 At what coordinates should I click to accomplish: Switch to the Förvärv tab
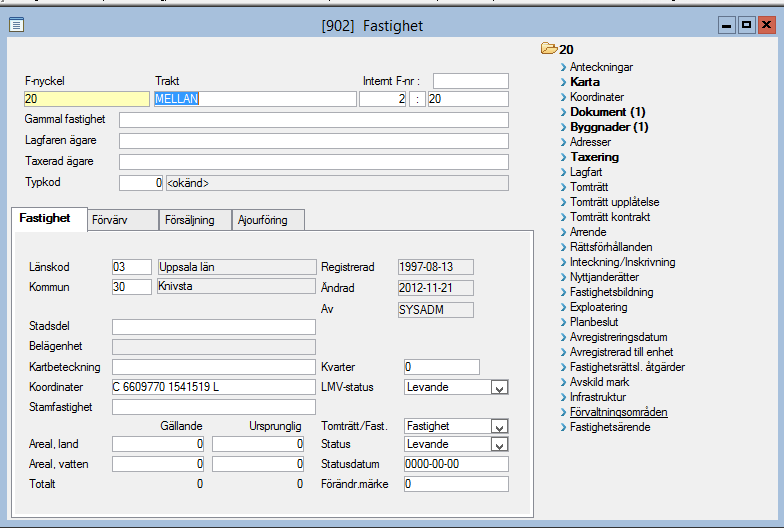coord(123,220)
